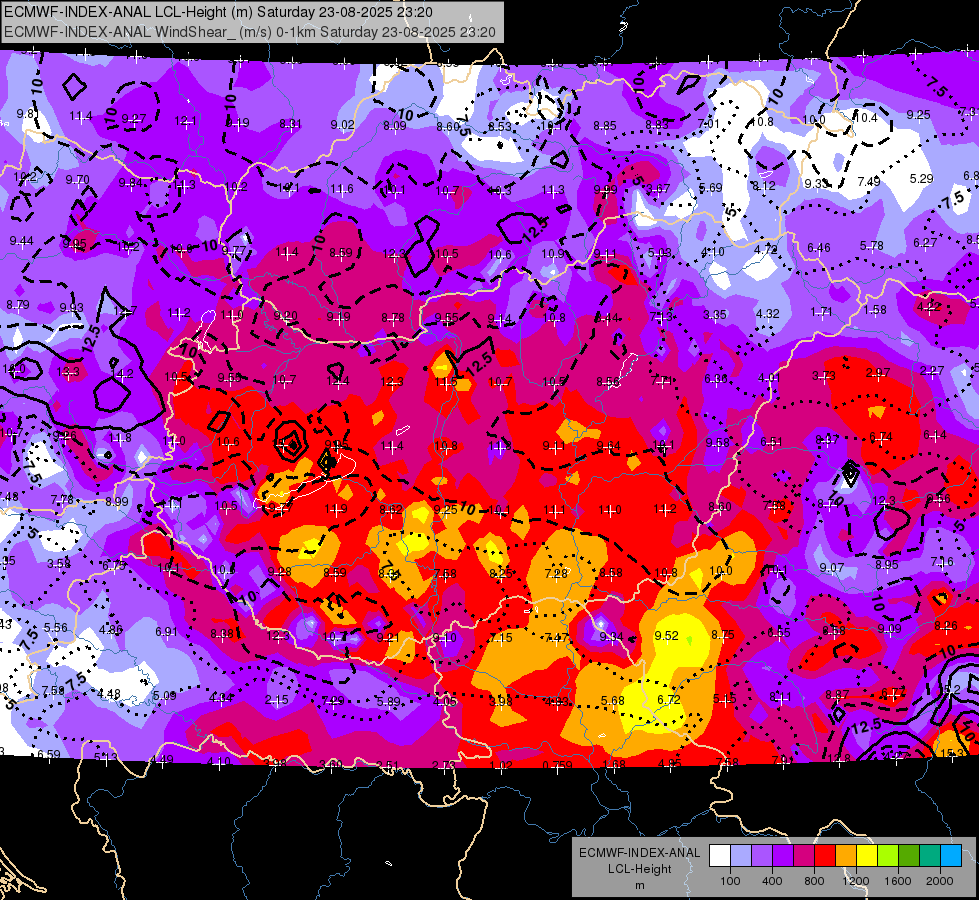Click the map value '4.48'
979x900 pixels.
(x=109, y=694)
